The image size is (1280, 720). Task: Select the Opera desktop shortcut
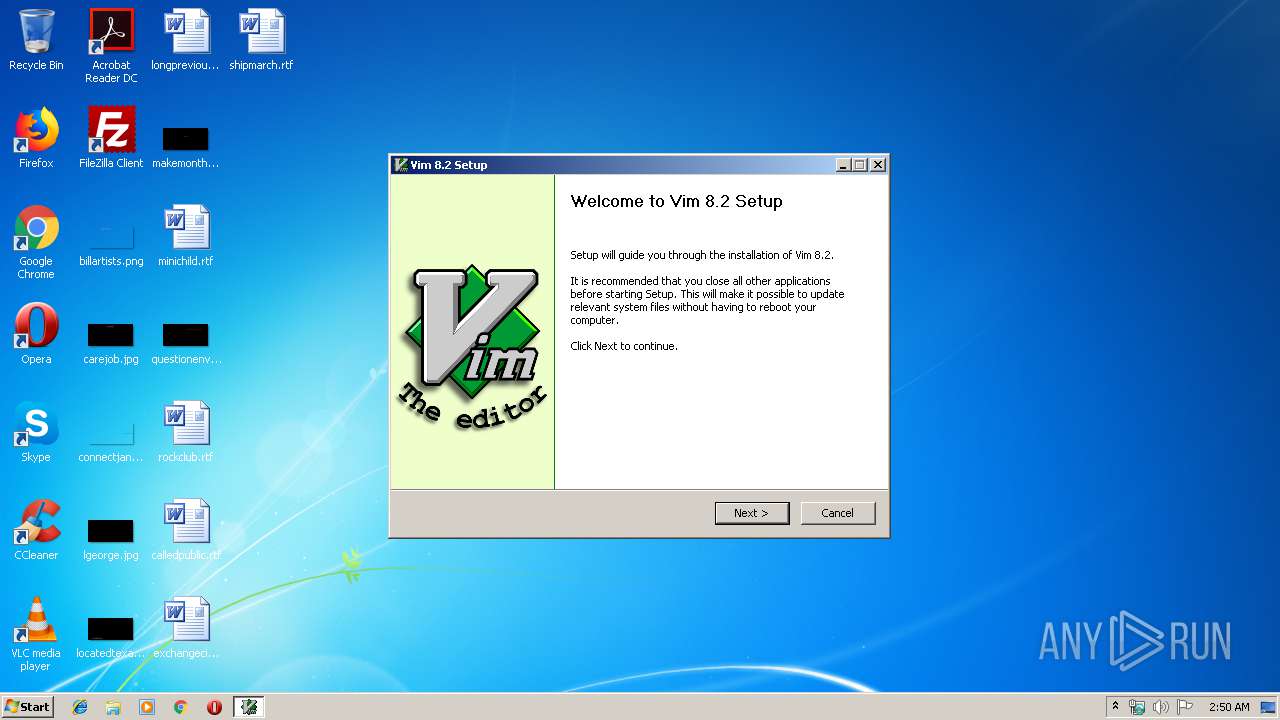coord(36,334)
